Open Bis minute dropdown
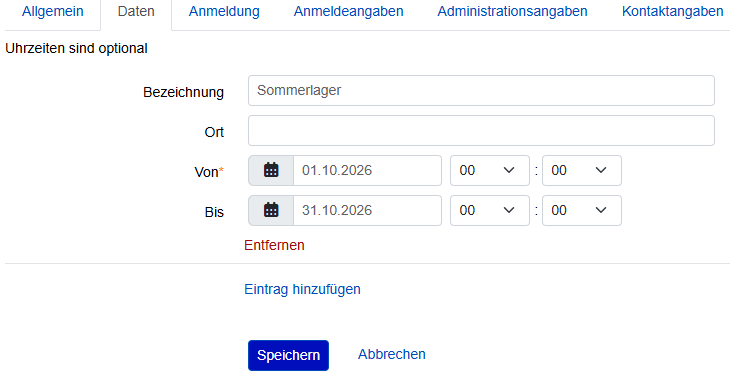The height and width of the screenshot is (381, 730). coord(581,211)
